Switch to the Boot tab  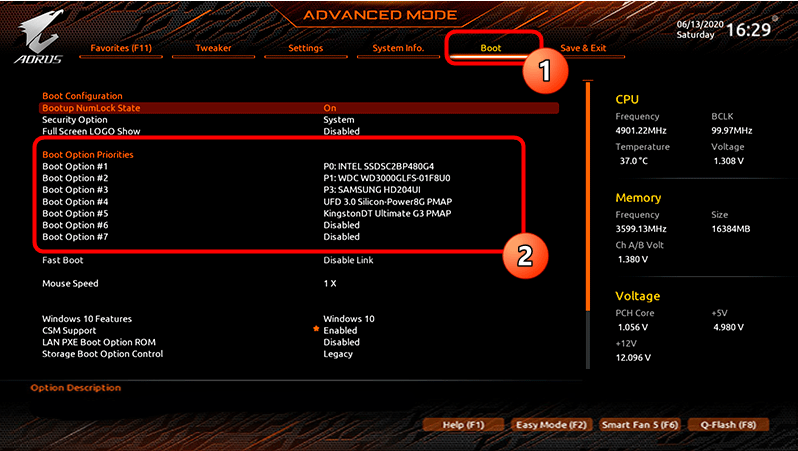[x=491, y=48]
